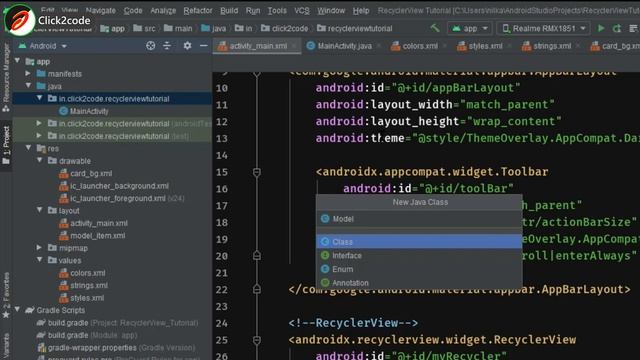Select the Annotation option in the popup
Image resolution: width=640 pixels, height=360 pixels.
point(419,283)
